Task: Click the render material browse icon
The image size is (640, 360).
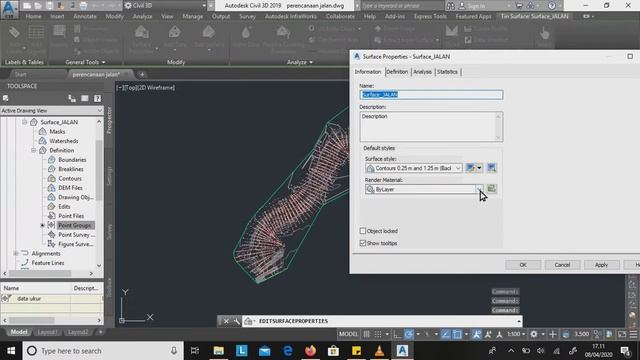Action: [491, 189]
